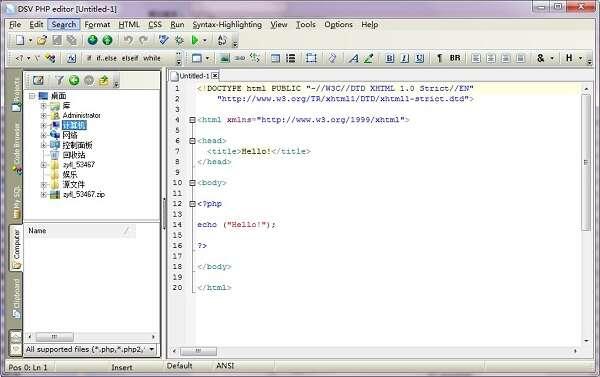The image size is (600, 377).
Task: Click the green forward arrow in main toolbar
Action: pos(108,40)
